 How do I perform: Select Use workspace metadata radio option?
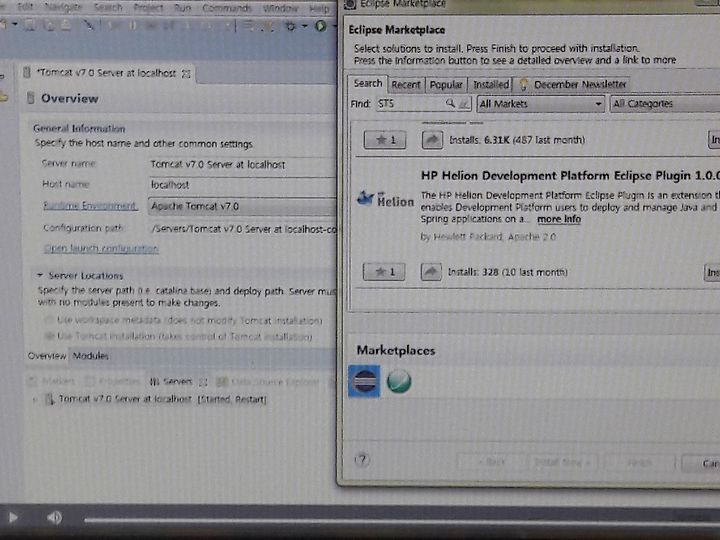49,320
